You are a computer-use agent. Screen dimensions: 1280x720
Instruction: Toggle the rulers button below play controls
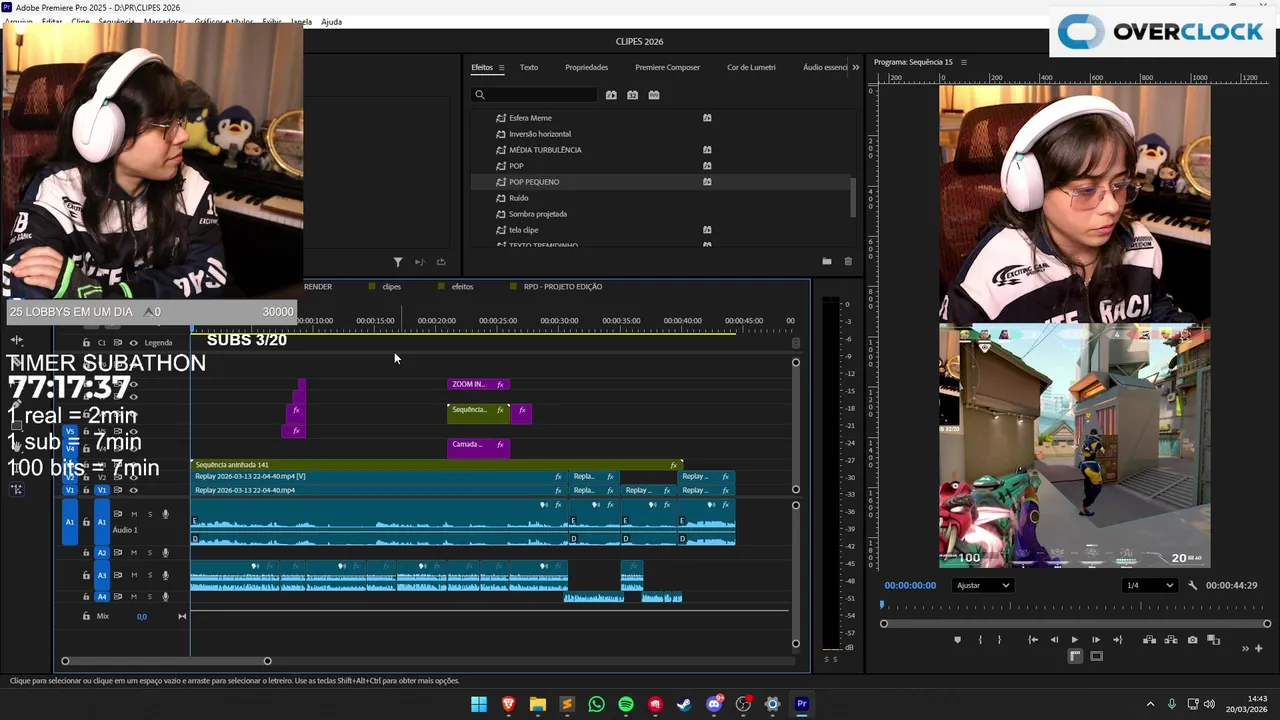[x=1075, y=656]
